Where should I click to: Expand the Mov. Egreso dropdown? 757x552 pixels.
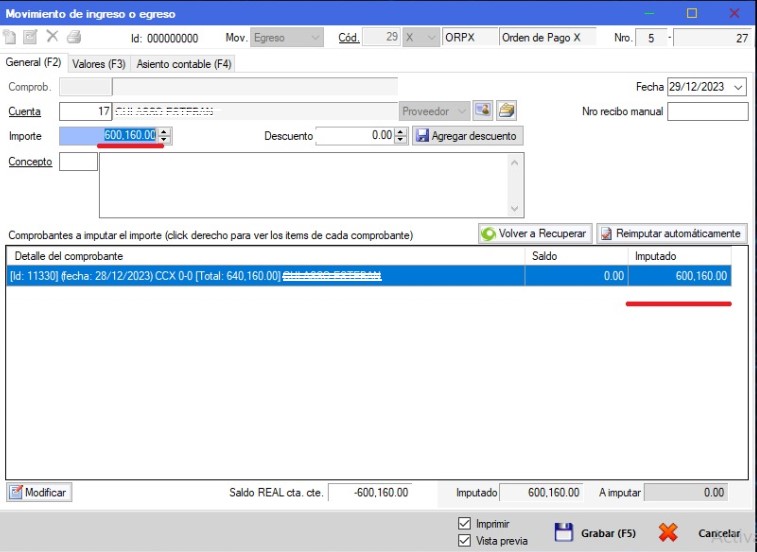tap(315, 38)
